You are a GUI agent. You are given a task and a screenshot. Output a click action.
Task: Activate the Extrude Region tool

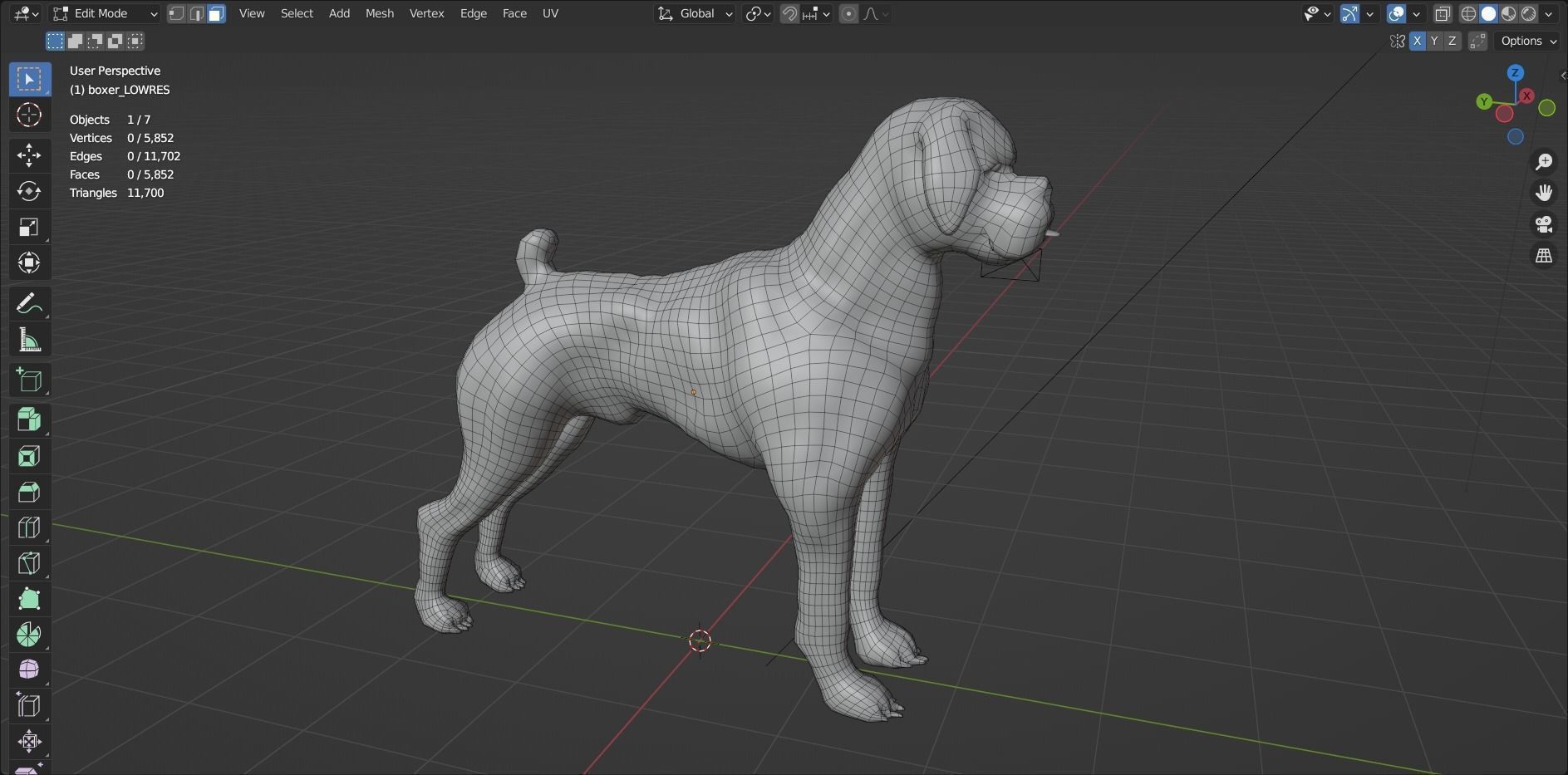pyautogui.click(x=29, y=420)
